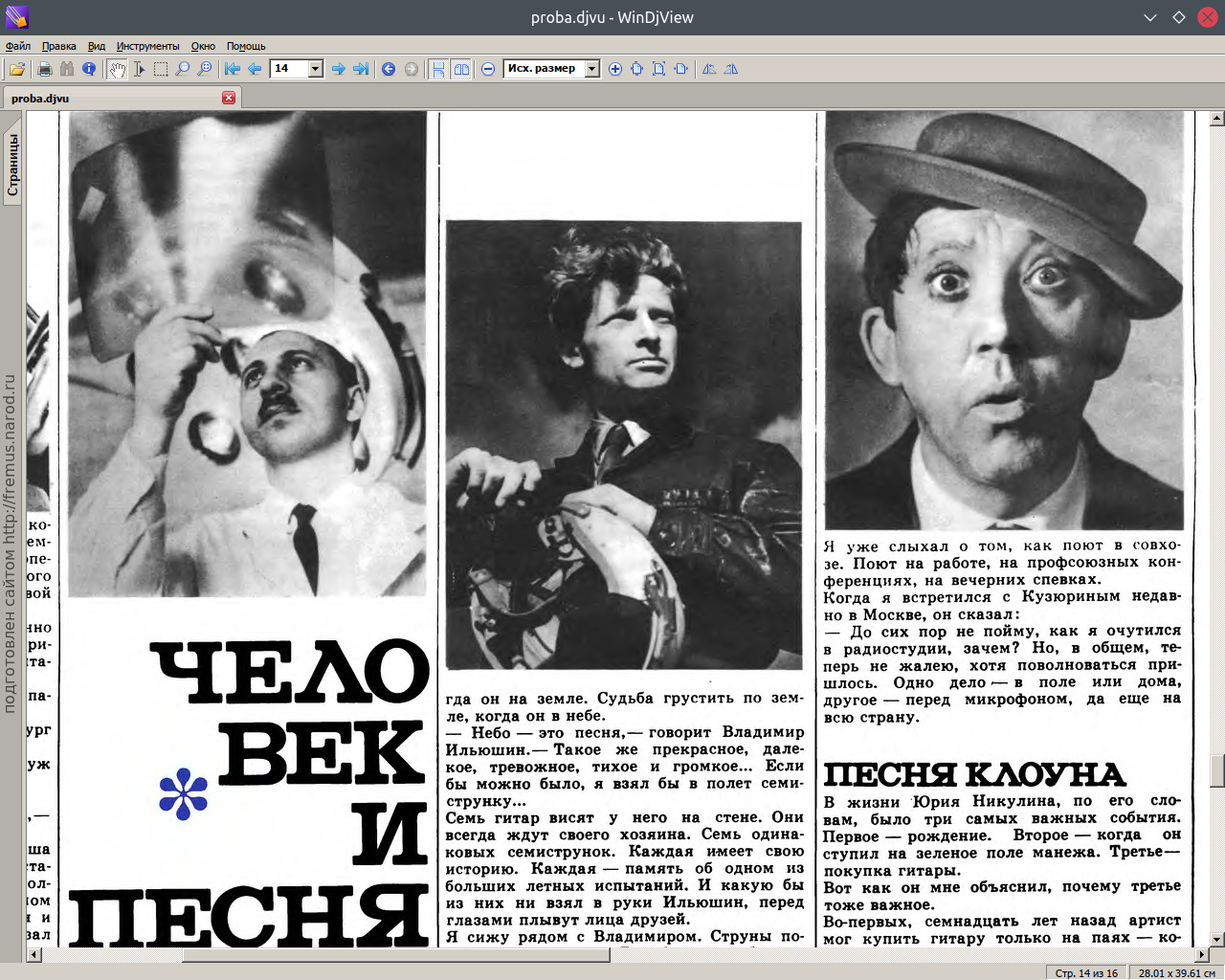Open the zoom level dropdown arrow
The width and height of the screenshot is (1225, 980).
tap(592, 69)
